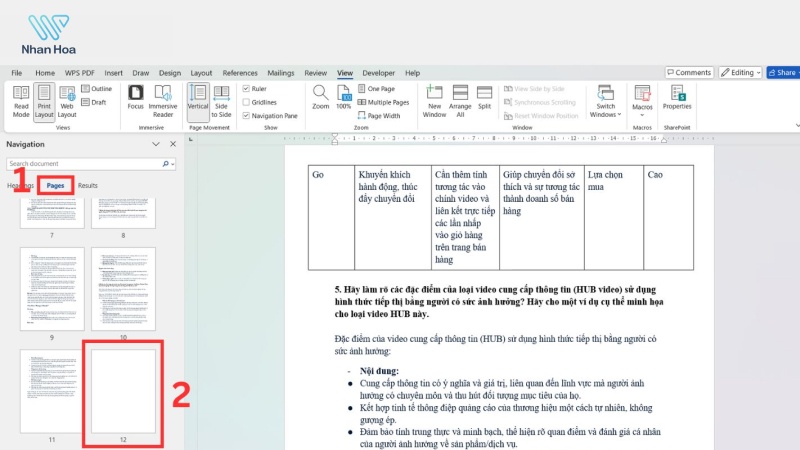This screenshot has width=800, height=450.
Task: Open page 11 thumbnail
Action: 52,391
